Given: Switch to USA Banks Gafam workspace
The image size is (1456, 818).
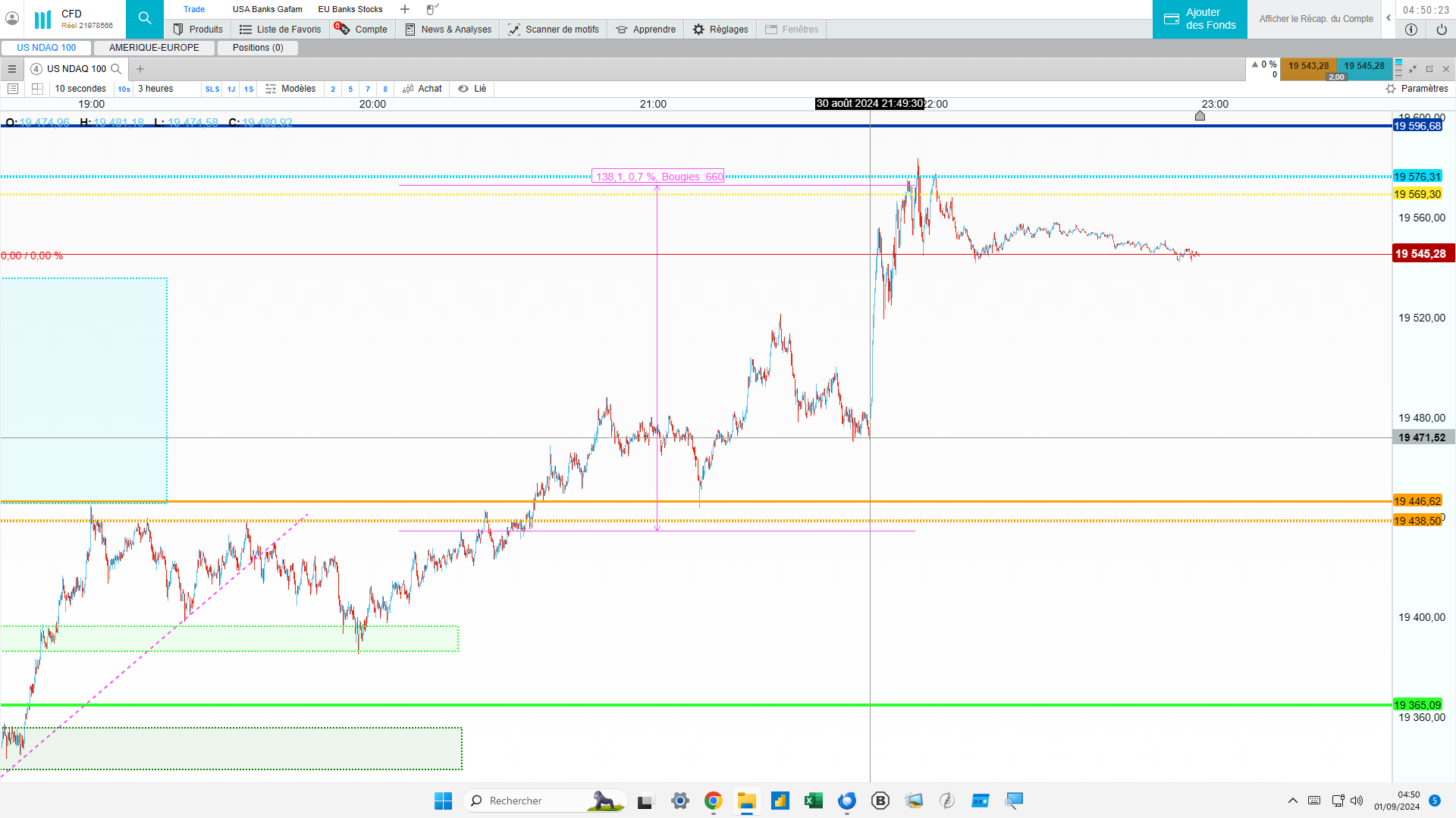Looking at the screenshot, I should pyautogui.click(x=267, y=9).
